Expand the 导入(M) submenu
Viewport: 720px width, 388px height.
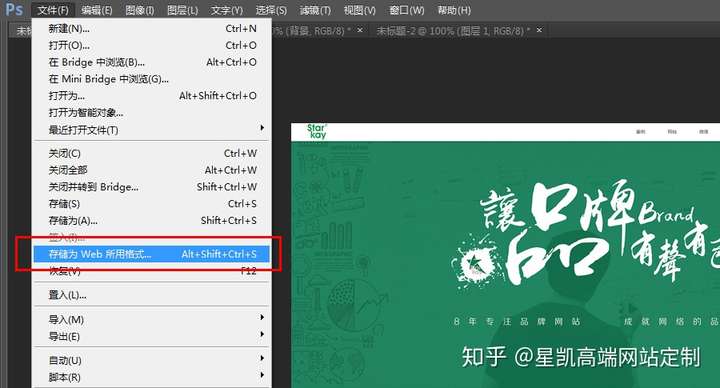[152, 320]
